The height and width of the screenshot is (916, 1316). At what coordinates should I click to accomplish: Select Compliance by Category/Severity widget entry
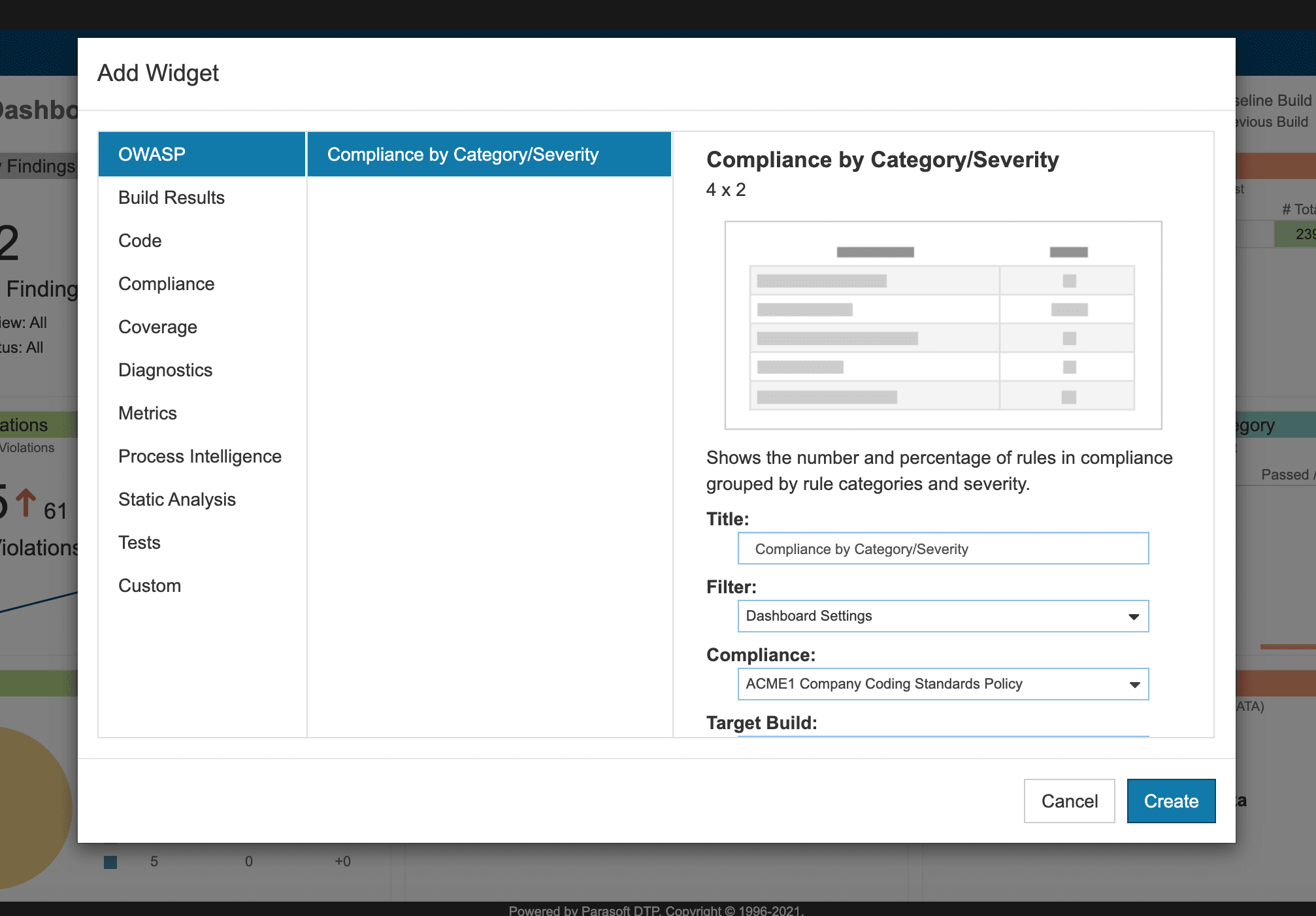click(489, 154)
